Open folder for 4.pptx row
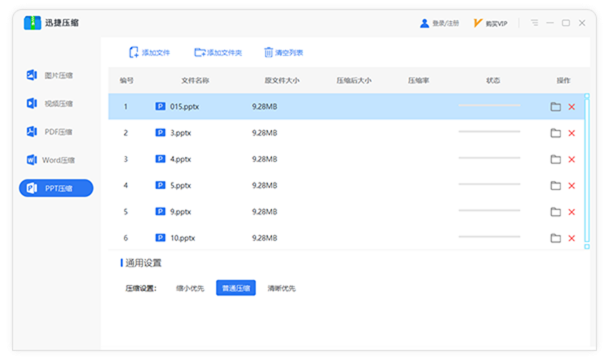Screen dimensions: 610x360 coord(556,159)
